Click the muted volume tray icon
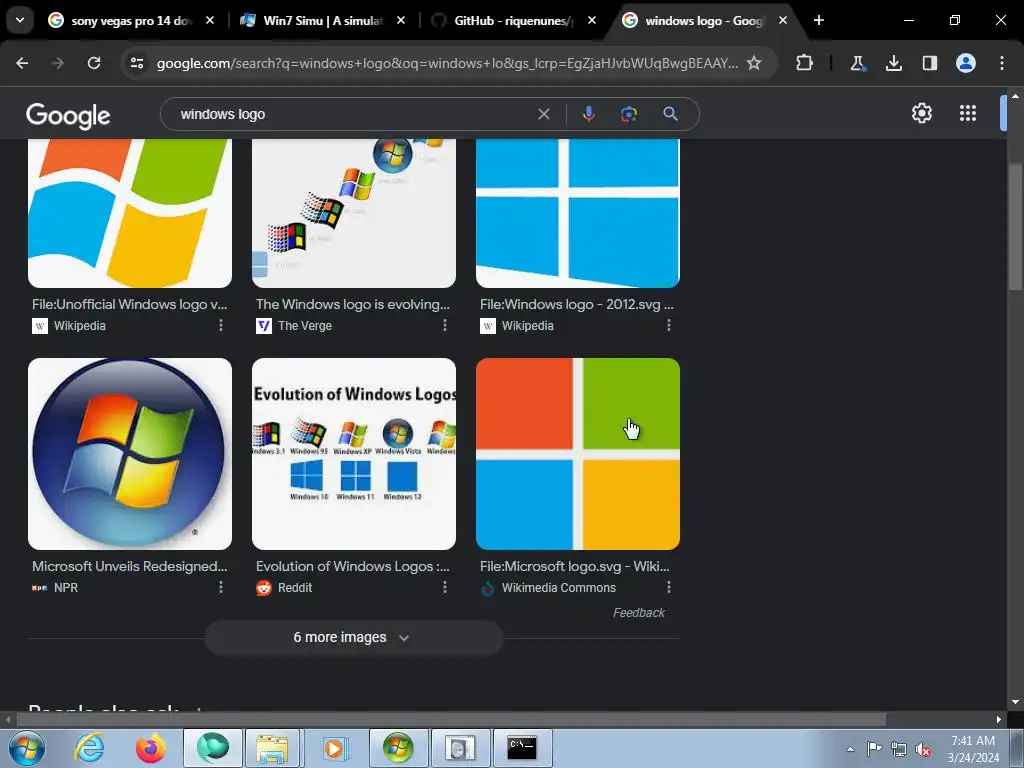Image resolution: width=1024 pixels, height=768 pixels. coord(923,749)
